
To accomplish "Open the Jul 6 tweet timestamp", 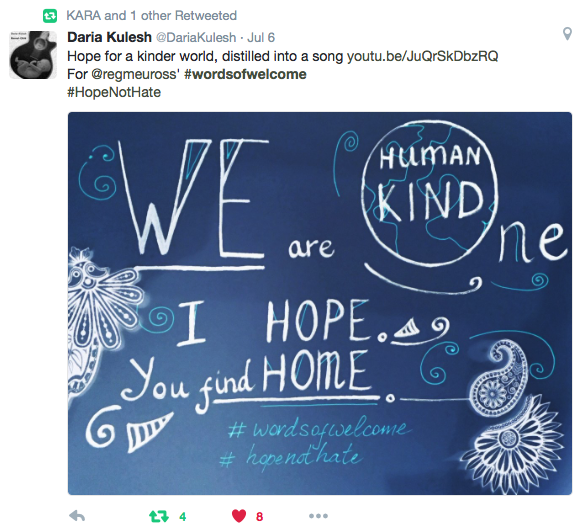I will (x=261, y=38).
